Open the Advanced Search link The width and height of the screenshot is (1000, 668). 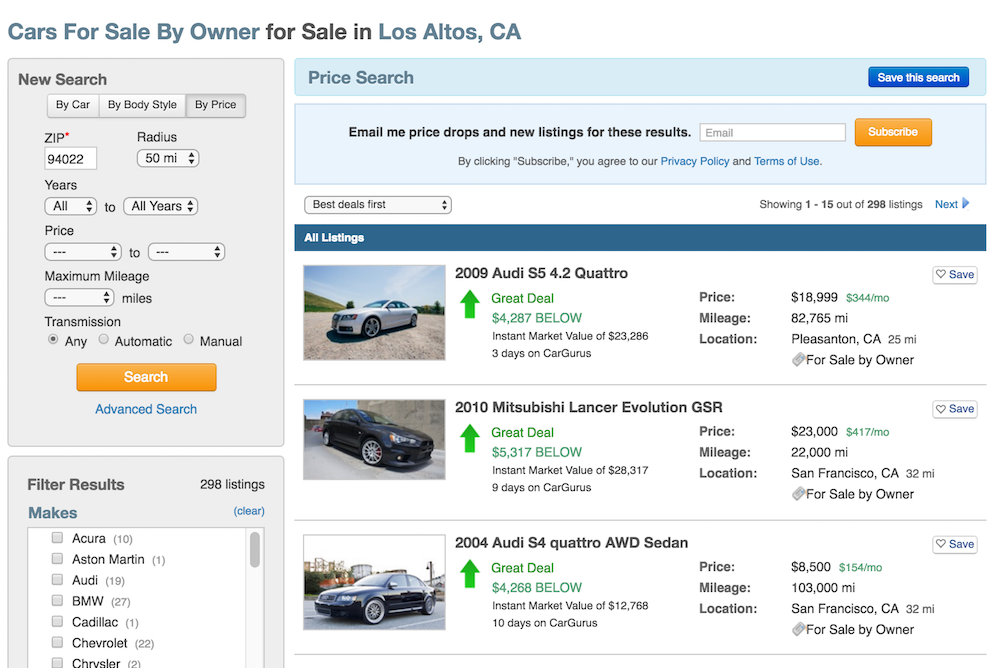click(x=146, y=410)
